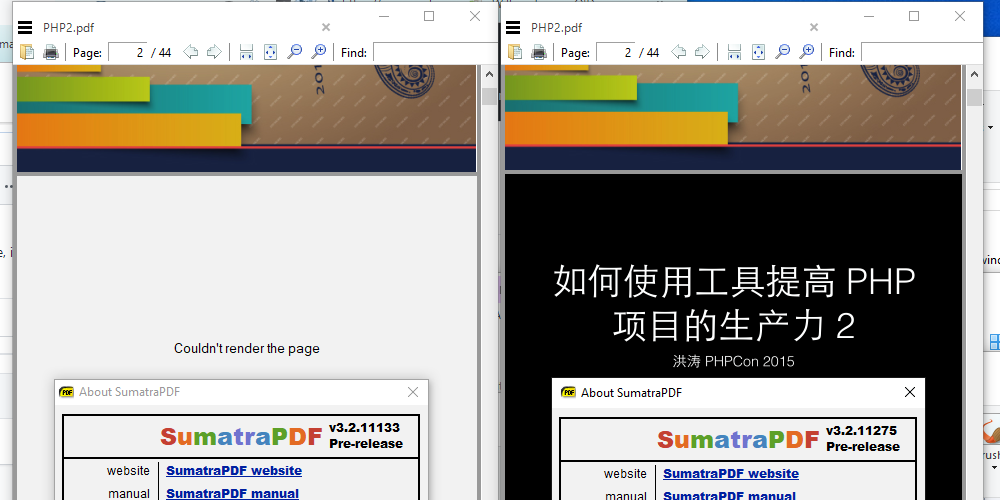Select Fit Page layout in right window

click(758, 52)
